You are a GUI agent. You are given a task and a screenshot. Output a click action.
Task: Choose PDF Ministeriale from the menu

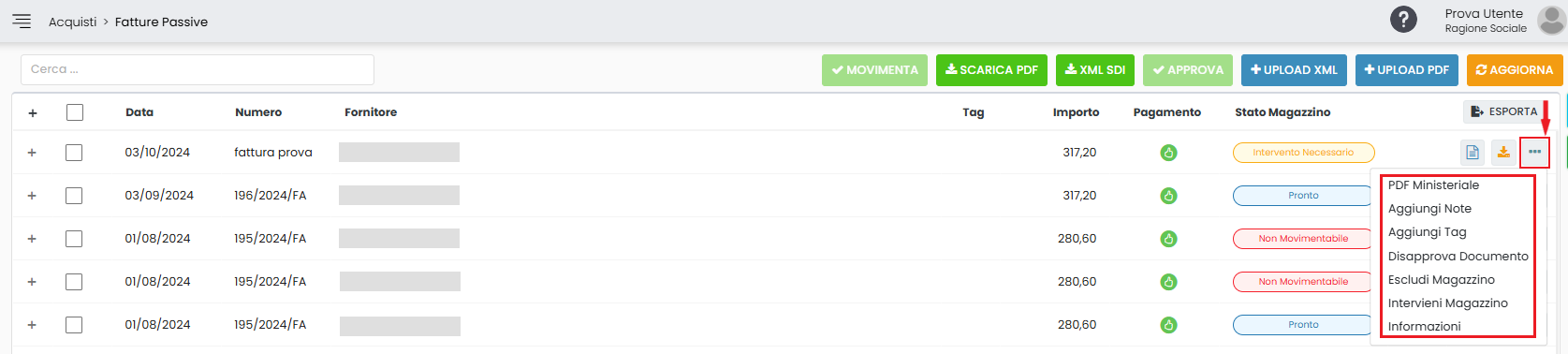click(x=1433, y=185)
